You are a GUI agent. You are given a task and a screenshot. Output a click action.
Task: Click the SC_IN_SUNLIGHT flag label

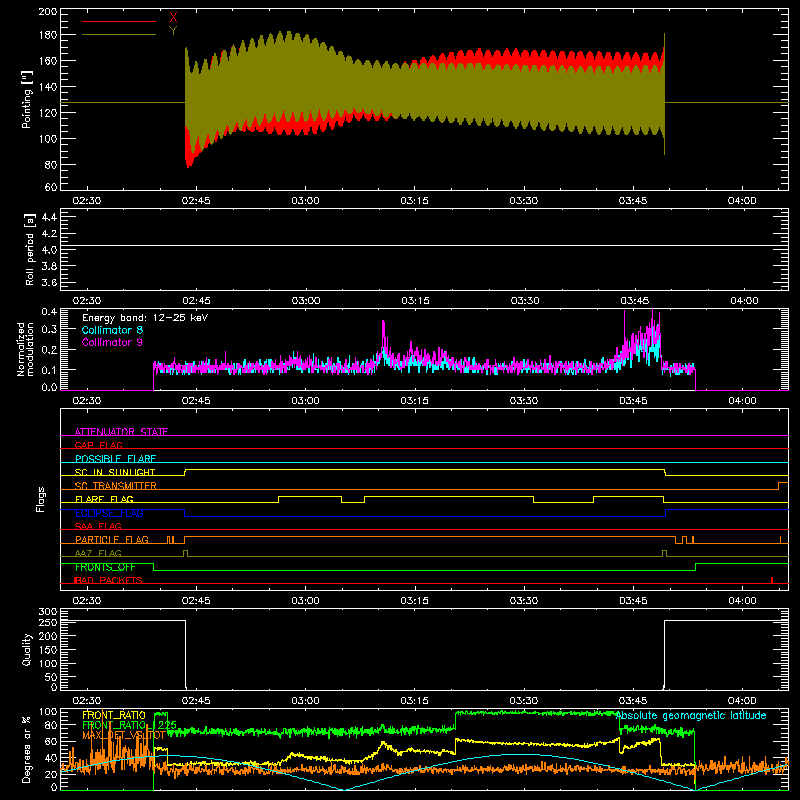coord(115,472)
